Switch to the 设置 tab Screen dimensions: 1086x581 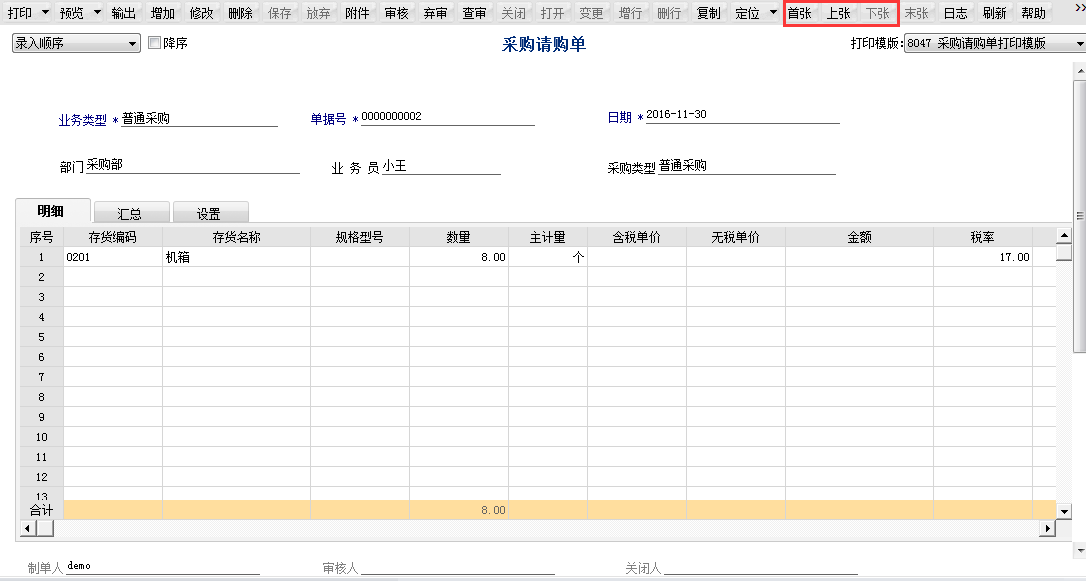coord(209,214)
